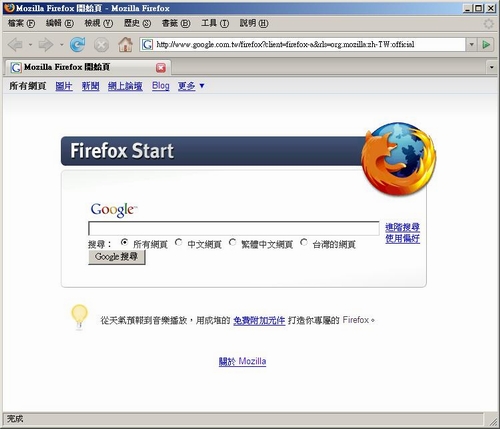Screen dimensions: 500x429
Task: Click the light bulb tip icon
Action: (79, 317)
